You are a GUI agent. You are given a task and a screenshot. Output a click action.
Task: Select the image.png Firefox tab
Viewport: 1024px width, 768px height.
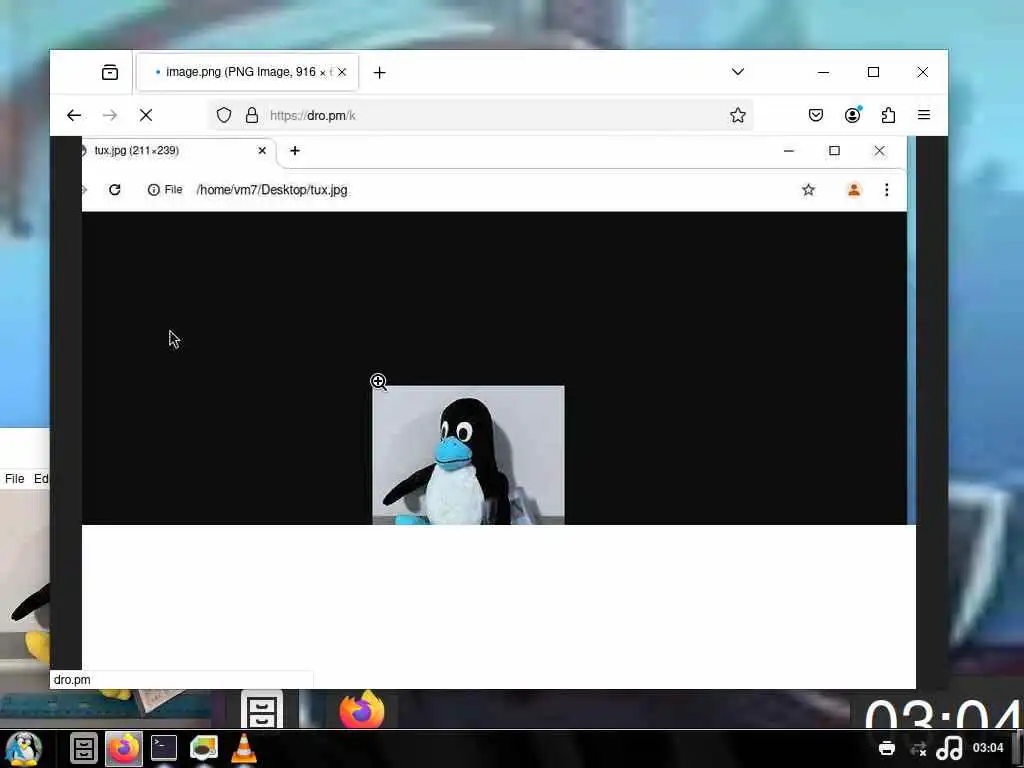click(x=247, y=72)
